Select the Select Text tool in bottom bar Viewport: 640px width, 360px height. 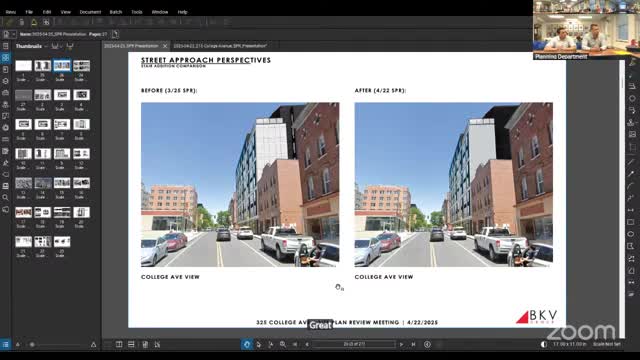271,344
